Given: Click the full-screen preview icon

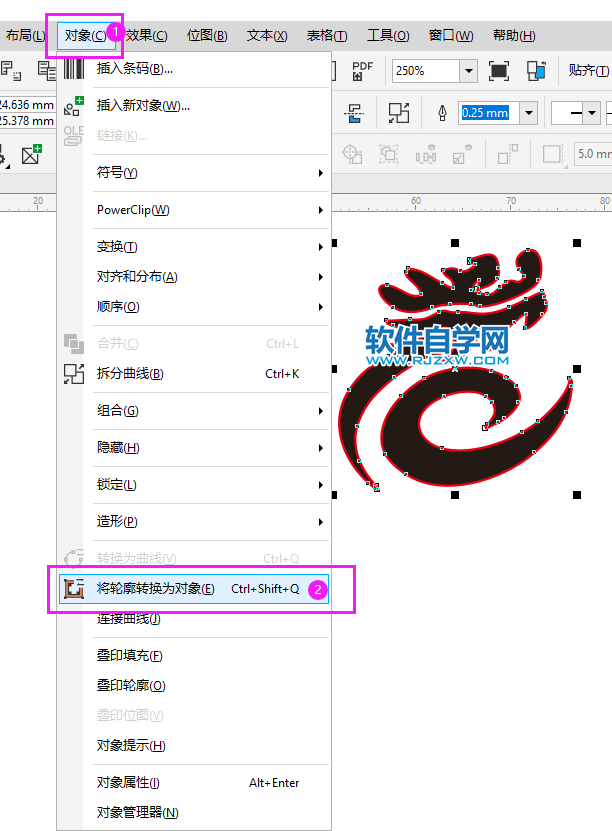Looking at the screenshot, I should point(499,70).
